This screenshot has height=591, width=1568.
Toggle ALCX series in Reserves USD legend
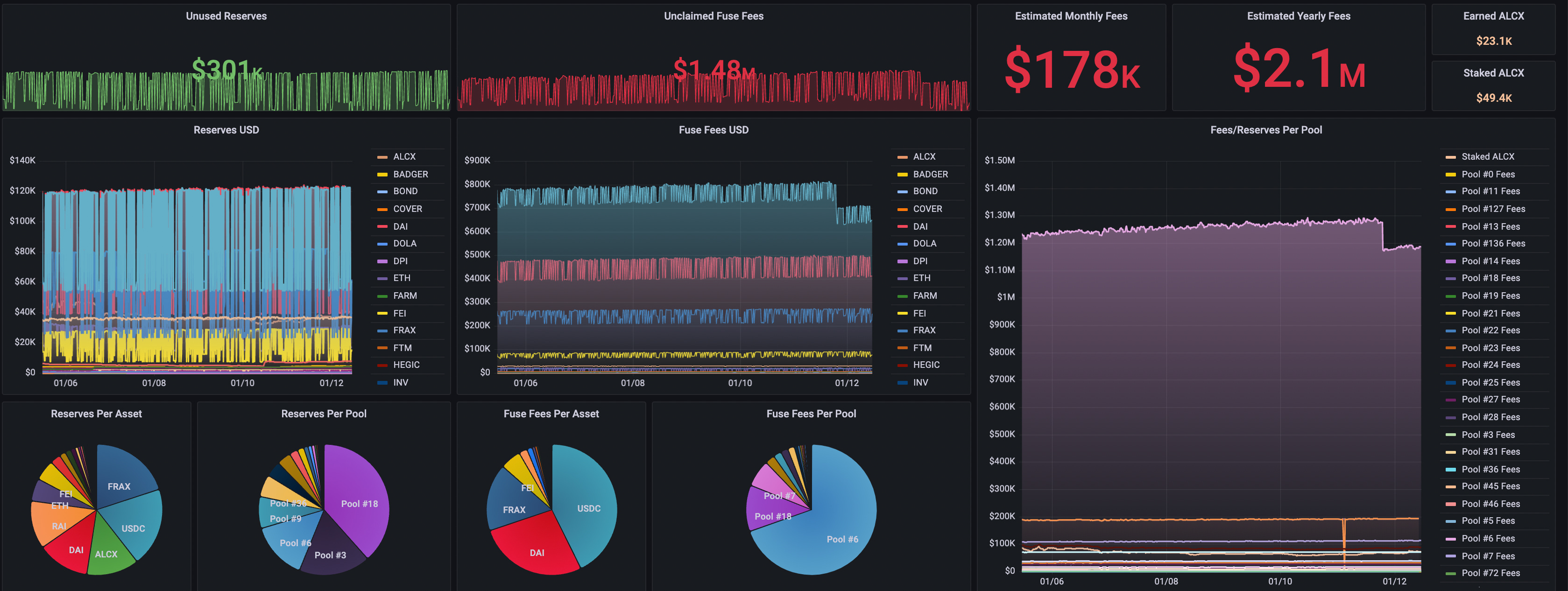pos(403,156)
